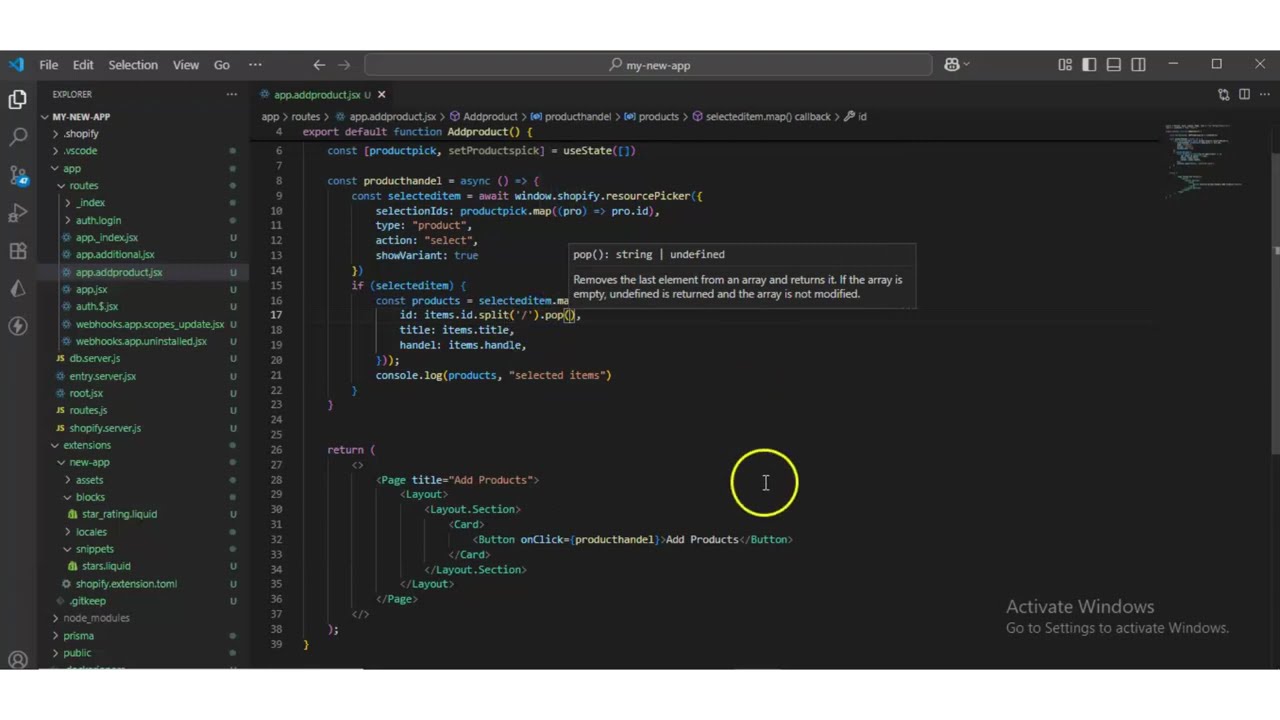The width and height of the screenshot is (1280, 720).
Task: Open stars.liquid file in snippets
Action: 106,566
